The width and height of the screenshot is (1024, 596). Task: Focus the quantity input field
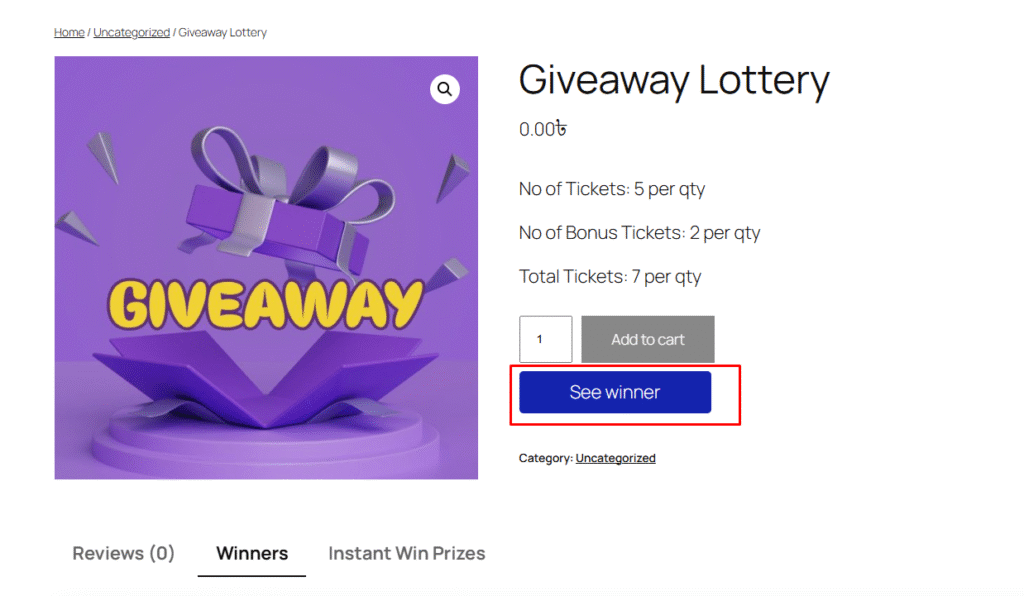coord(545,339)
